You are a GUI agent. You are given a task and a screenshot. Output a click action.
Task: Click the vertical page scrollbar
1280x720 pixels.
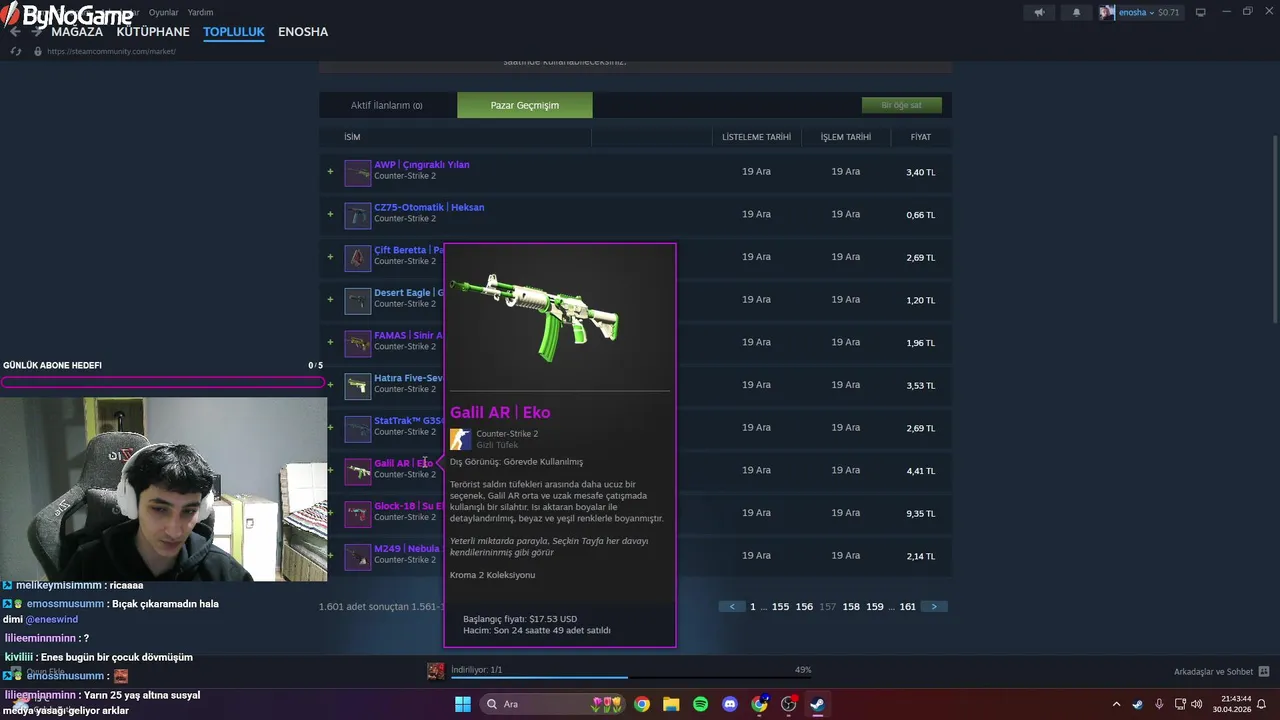1275,228
